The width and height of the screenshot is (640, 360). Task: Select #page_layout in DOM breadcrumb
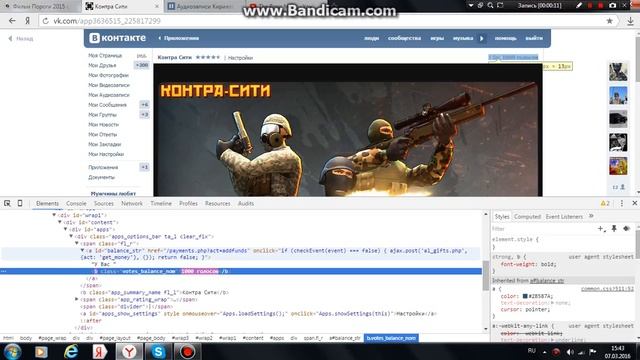(x=115, y=338)
